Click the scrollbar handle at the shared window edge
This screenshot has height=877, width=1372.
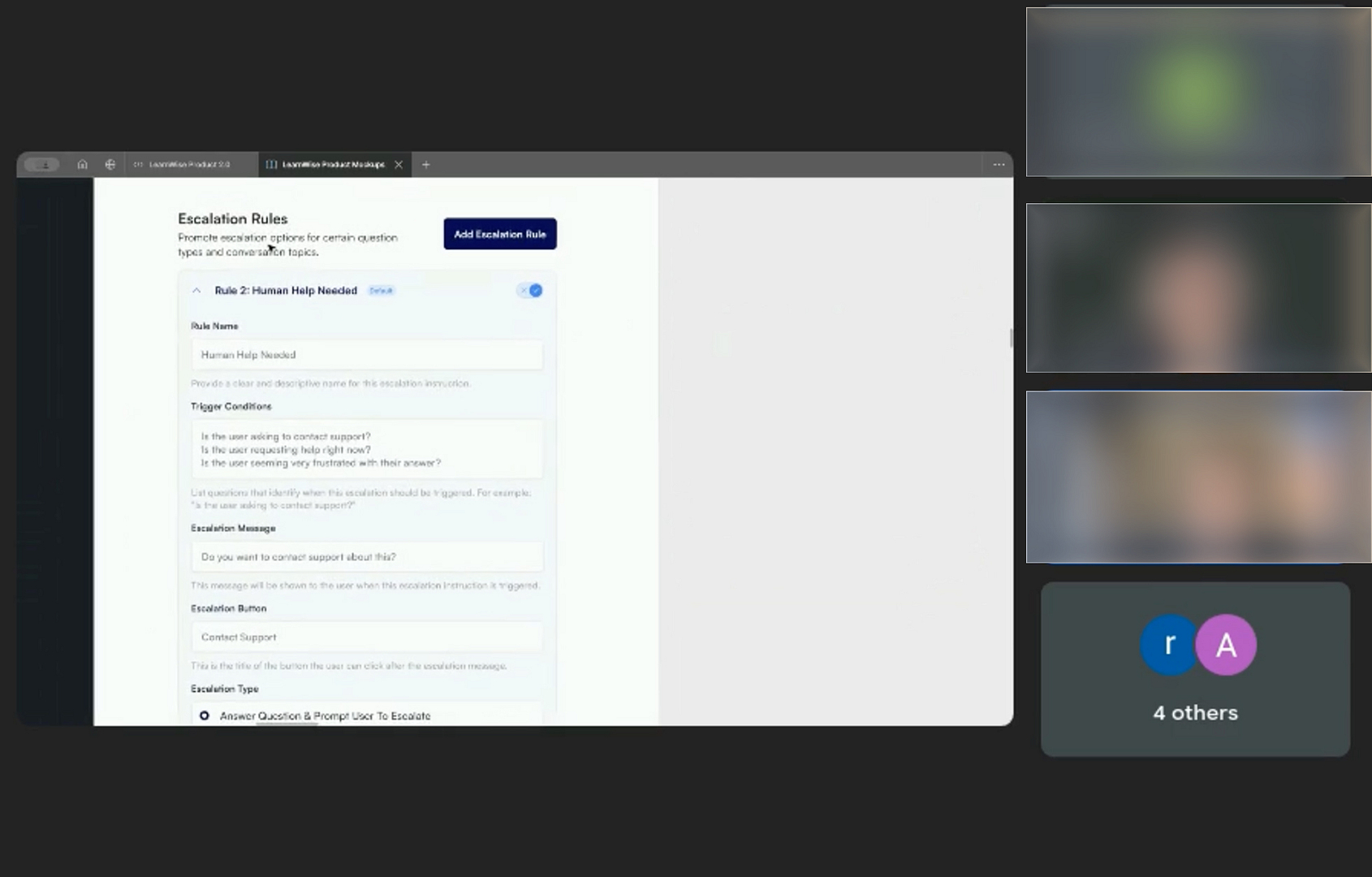coord(1011,338)
